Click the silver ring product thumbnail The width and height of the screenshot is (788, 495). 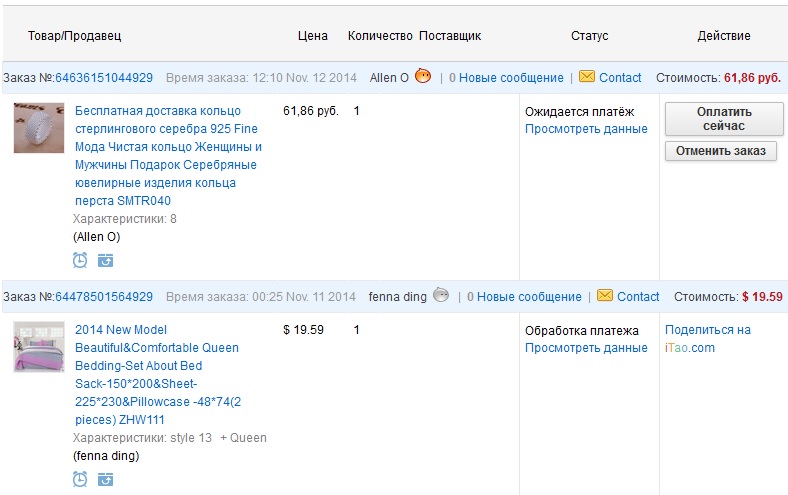[x=39, y=128]
